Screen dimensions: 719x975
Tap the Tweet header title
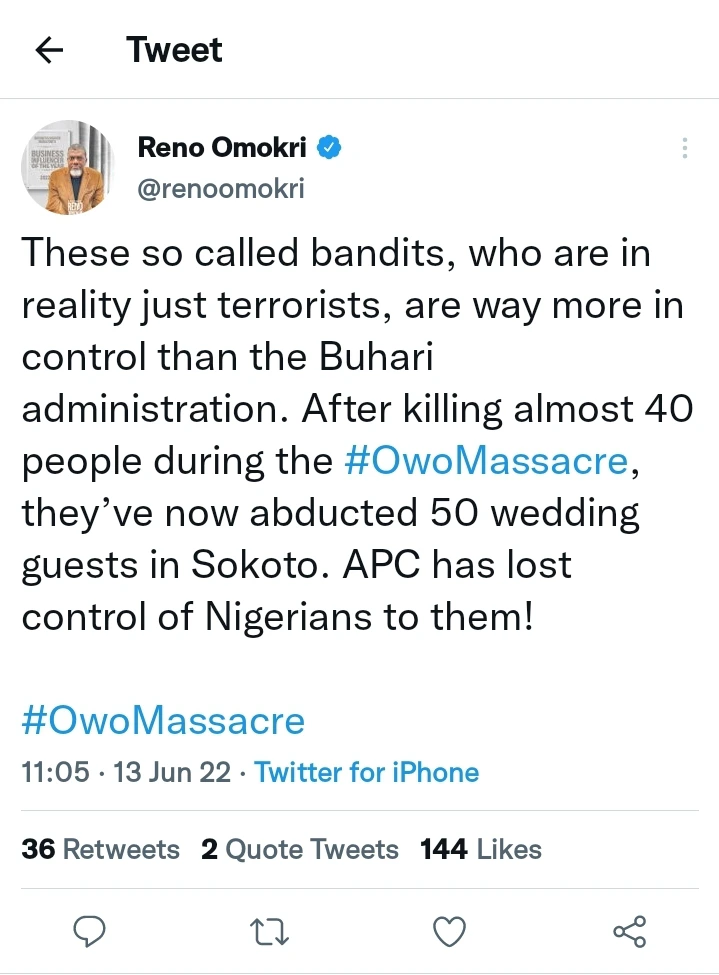(174, 49)
